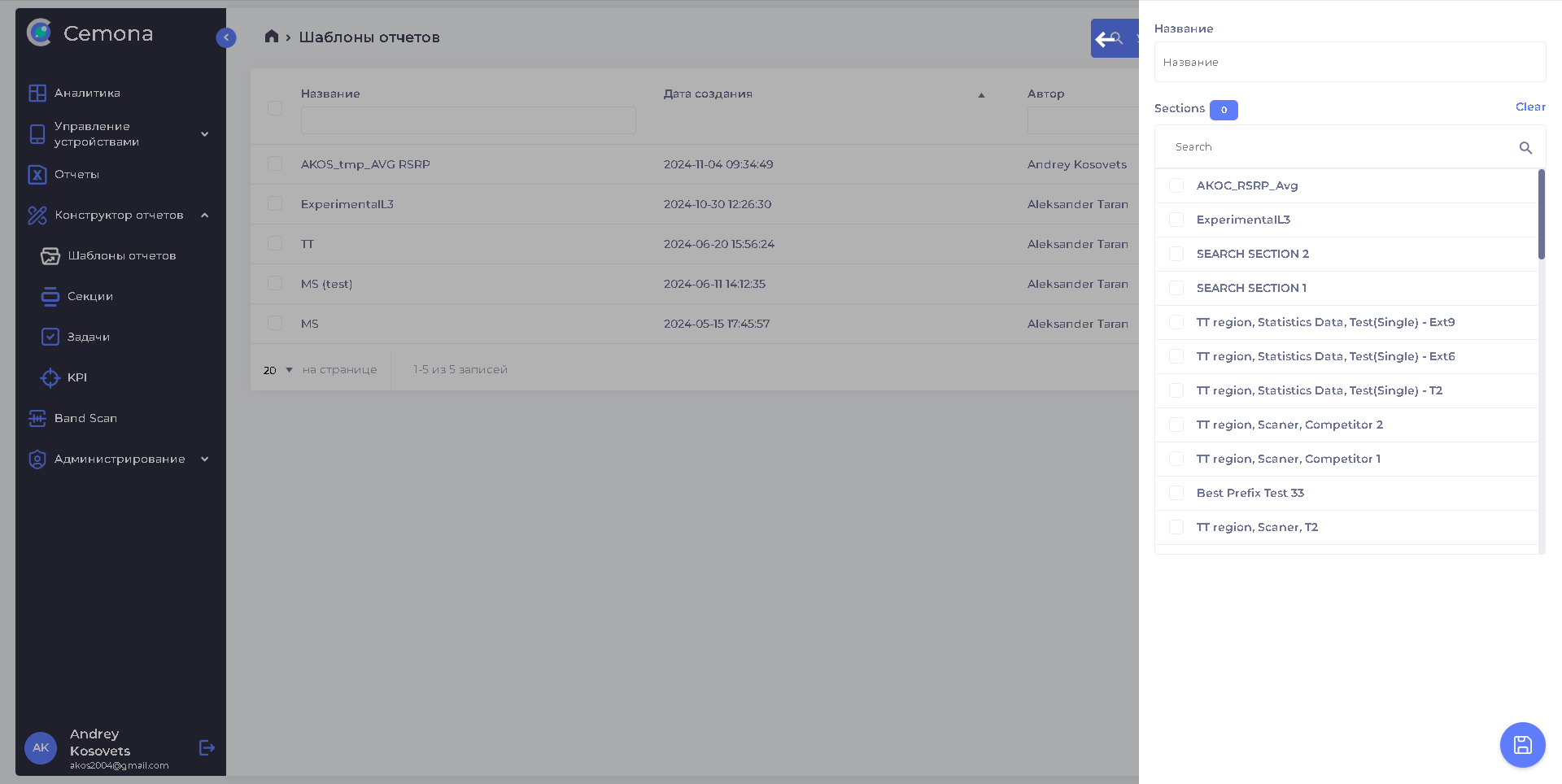Collapse sidebar using round chevron button
The image size is (1562, 784).
(226, 37)
